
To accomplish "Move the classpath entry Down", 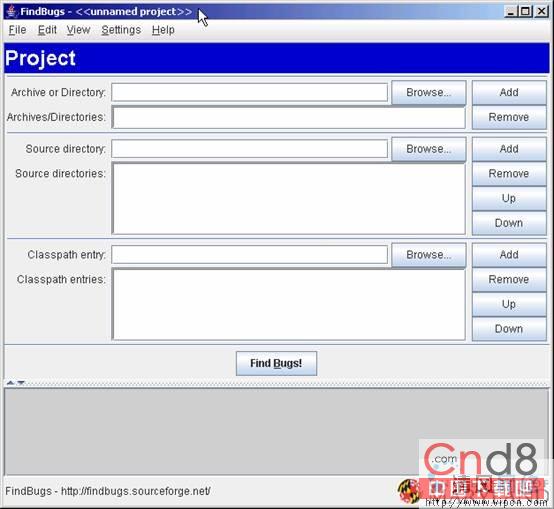I will point(509,329).
